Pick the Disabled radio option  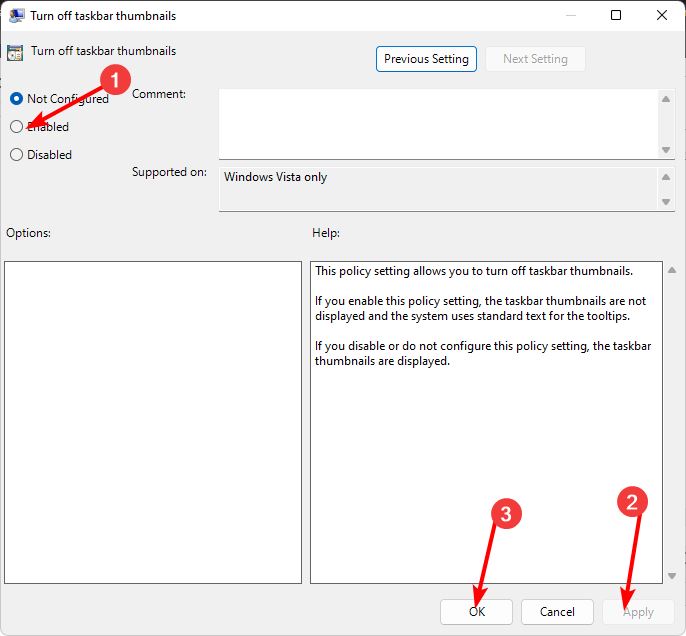(16, 155)
